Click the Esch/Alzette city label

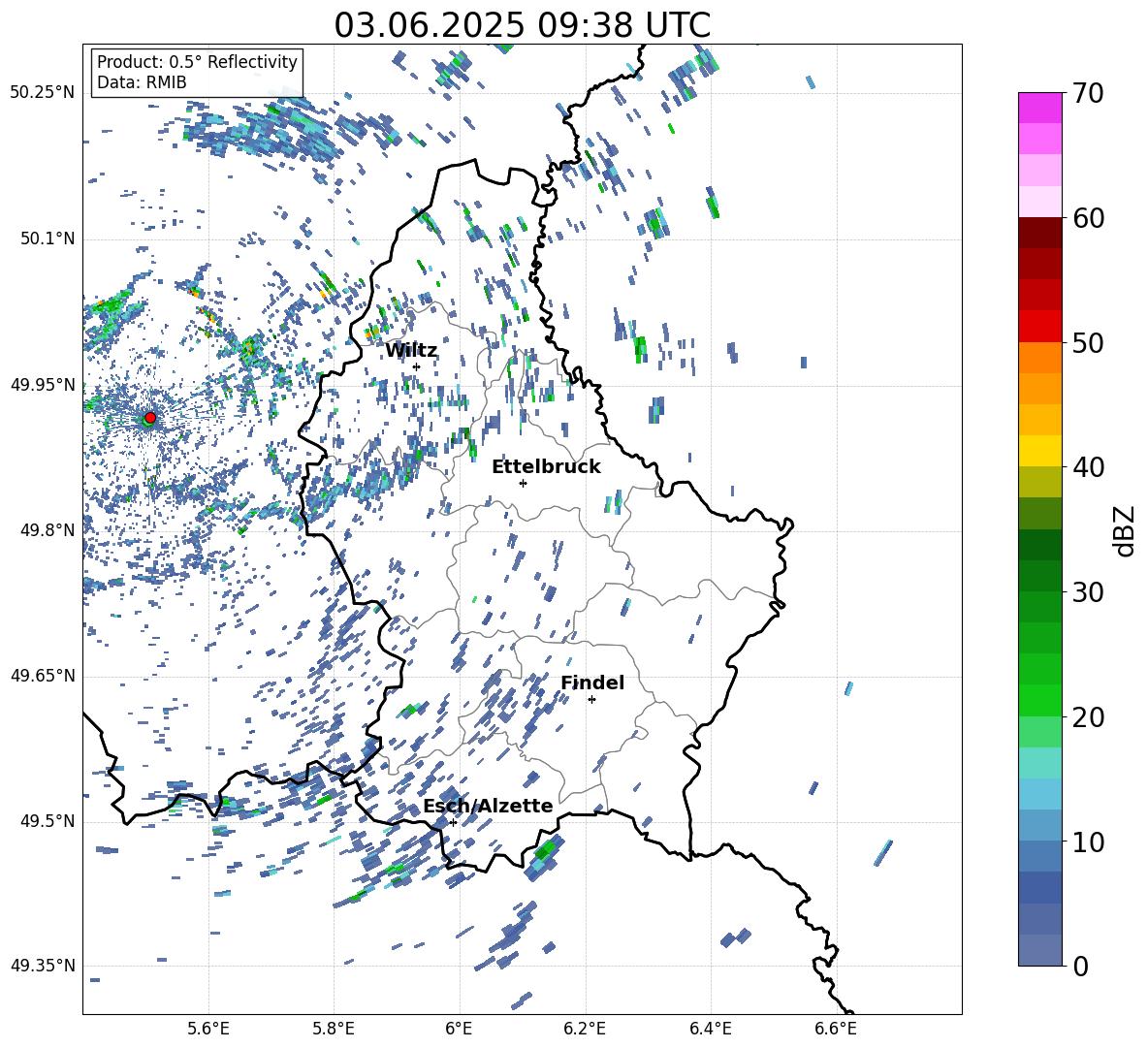pos(488,806)
